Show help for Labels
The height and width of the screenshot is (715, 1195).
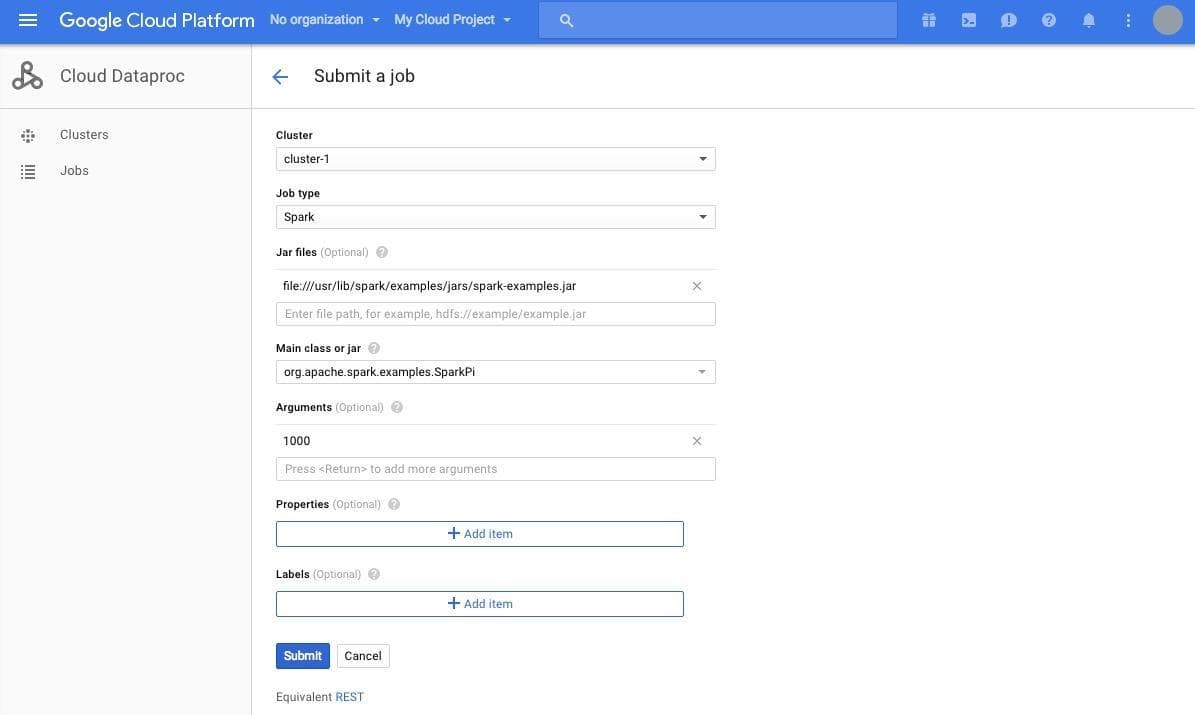tap(373, 574)
